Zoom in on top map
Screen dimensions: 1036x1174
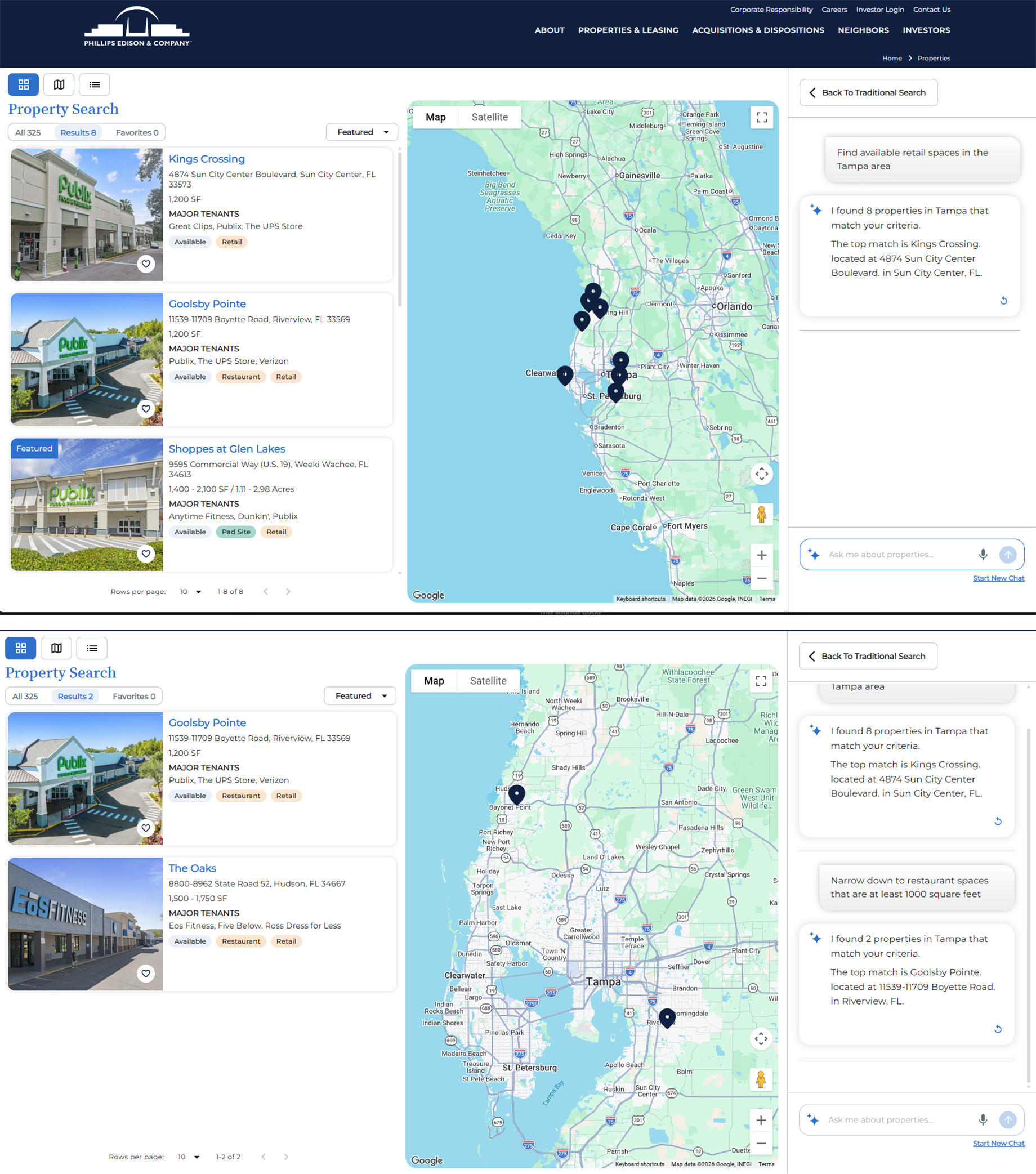click(761, 555)
